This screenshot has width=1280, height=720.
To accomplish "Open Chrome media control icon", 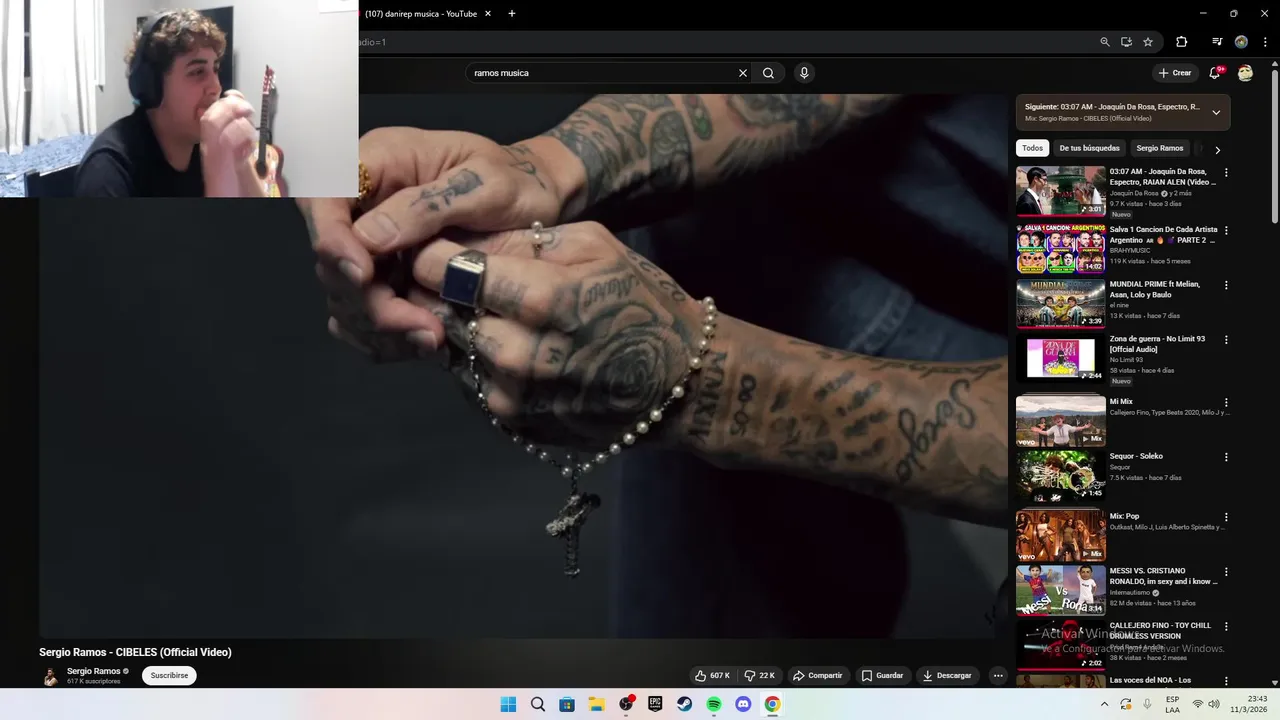I will click(1217, 42).
